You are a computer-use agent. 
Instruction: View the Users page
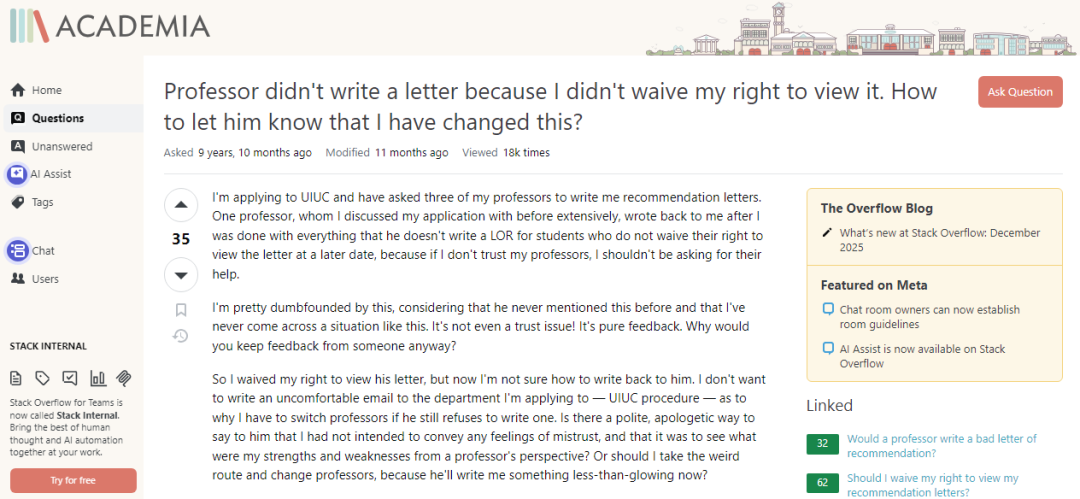click(45, 279)
